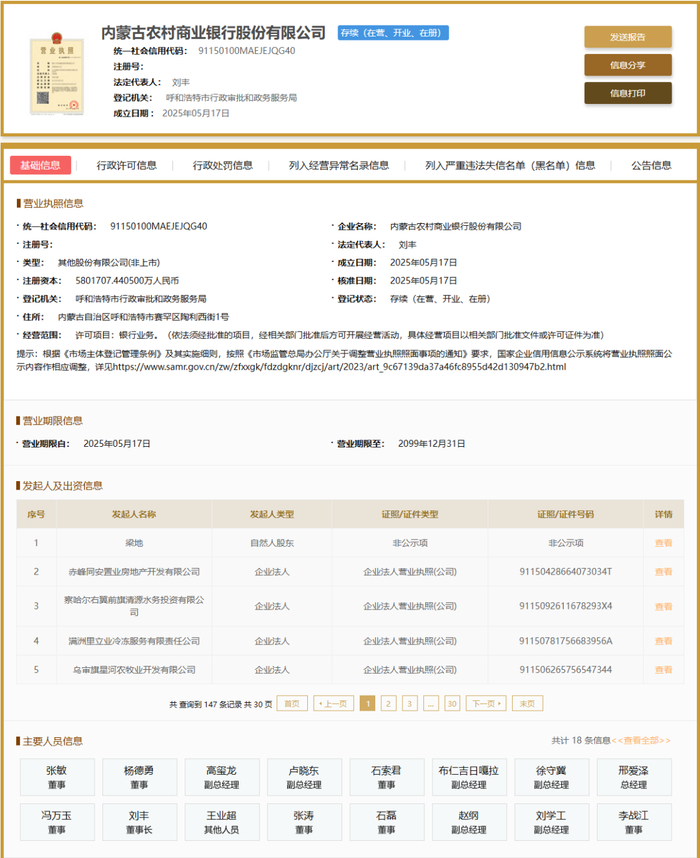Click the business term end date 2099年12月31日
Screen dimensions: 700x858
click(x=431, y=444)
